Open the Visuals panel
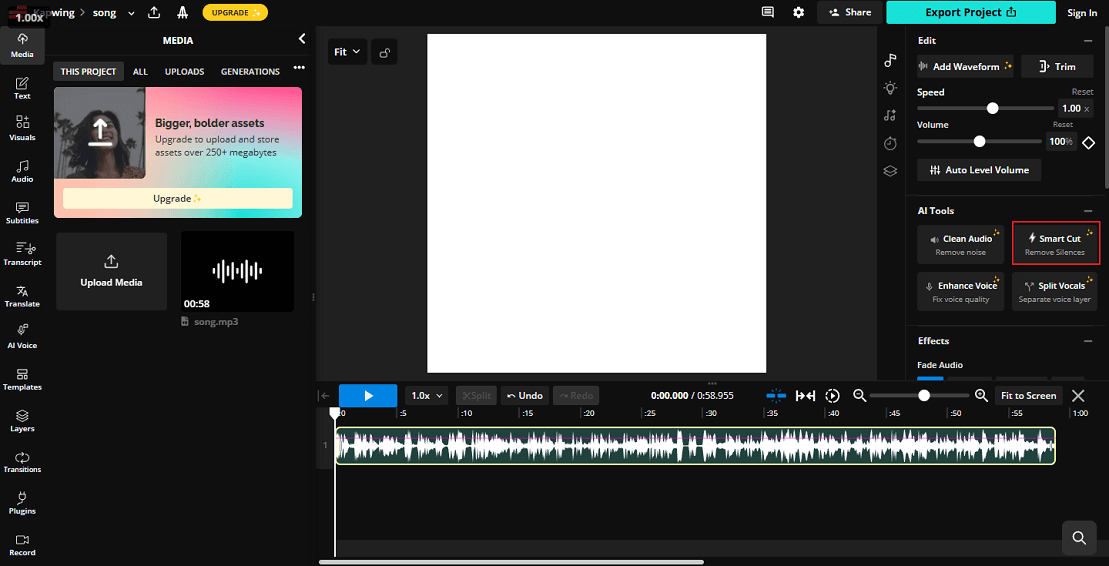The image size is (1109, 566). click(23, 129)
